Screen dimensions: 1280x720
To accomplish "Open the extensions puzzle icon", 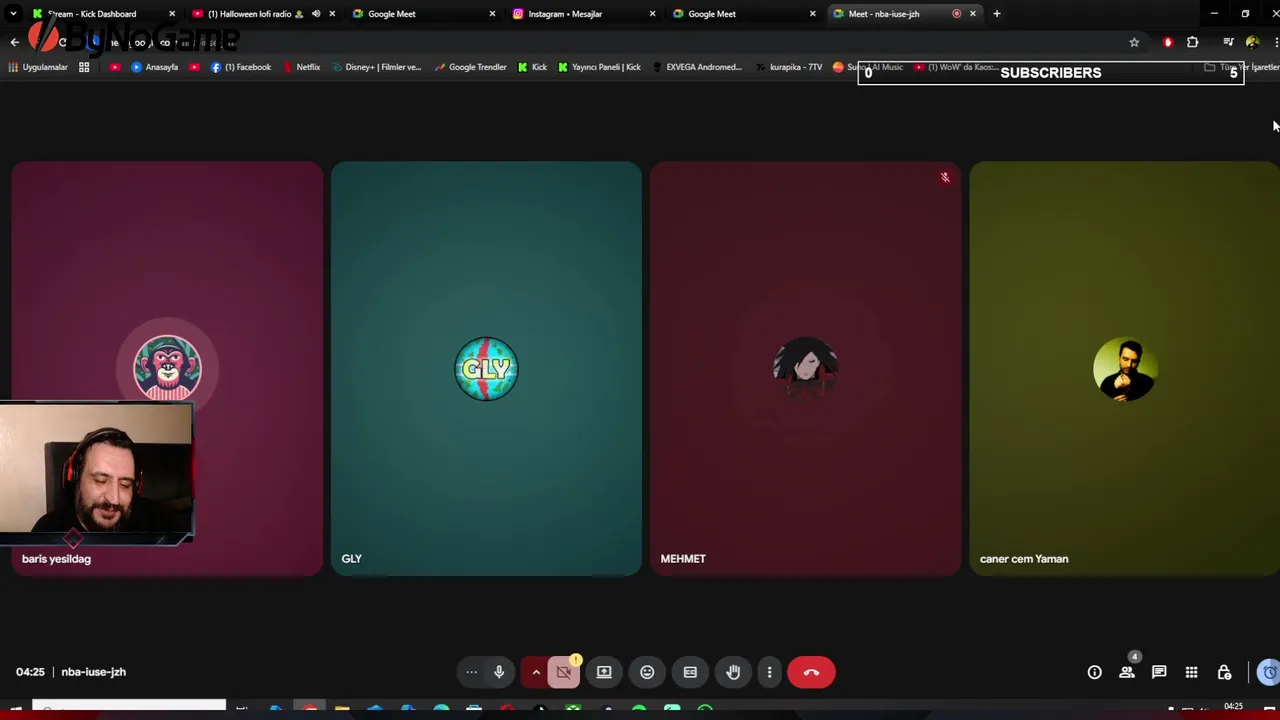I will 1192,42.
